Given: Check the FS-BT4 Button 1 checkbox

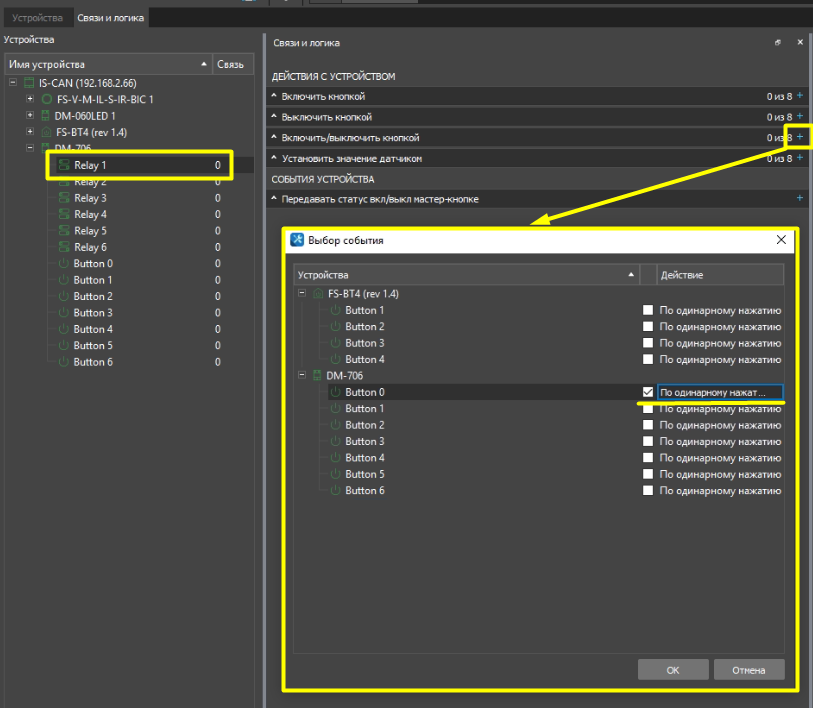Looking at the screenshot, I should pyautogui.click(x=648, y=310).
